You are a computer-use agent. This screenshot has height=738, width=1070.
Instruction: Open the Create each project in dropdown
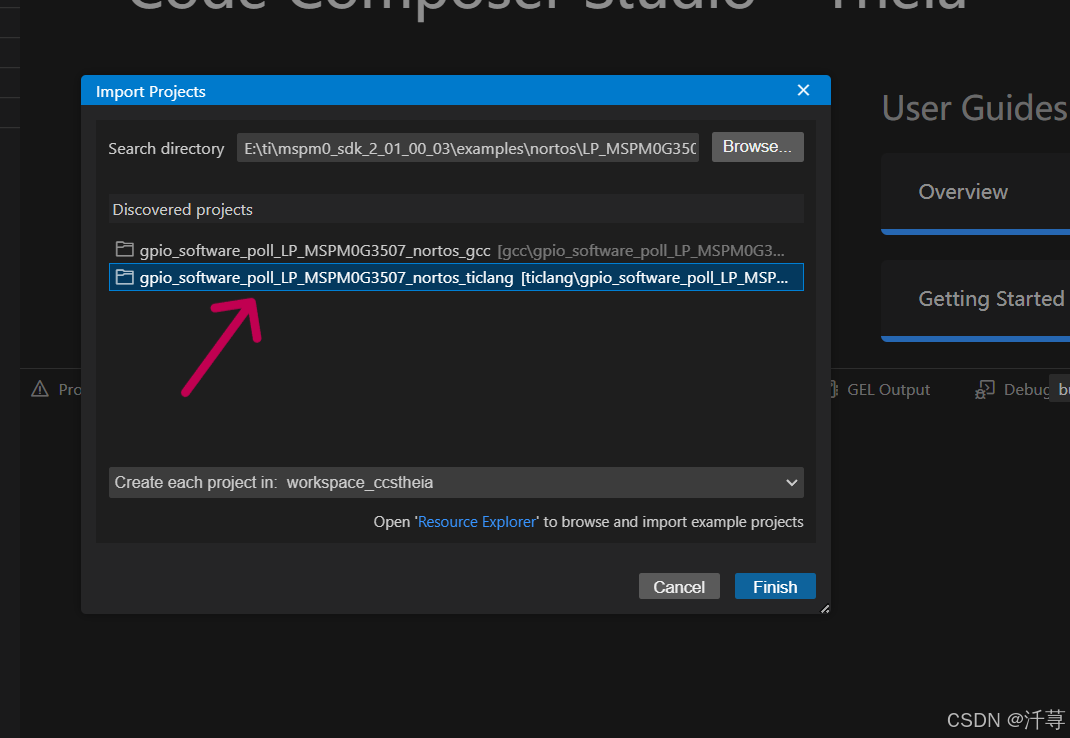[x=456, y=483]
